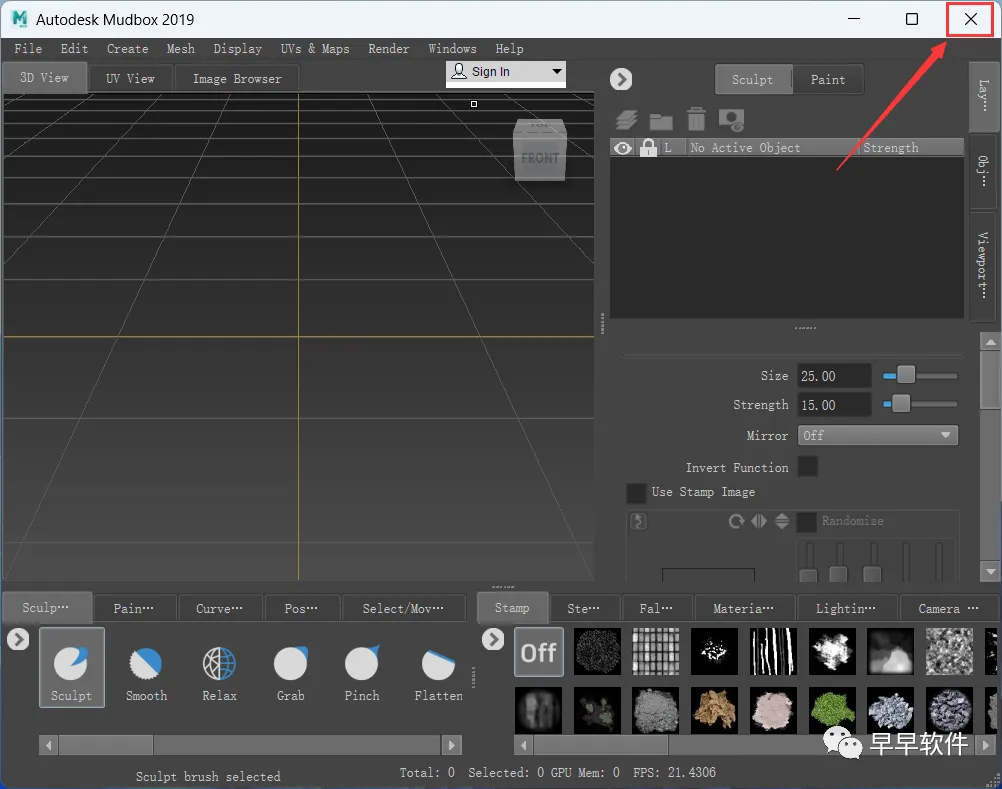Open the UVs & Maps menu
This screenshot has height=789, width=1002.
(x=315, y=49)
